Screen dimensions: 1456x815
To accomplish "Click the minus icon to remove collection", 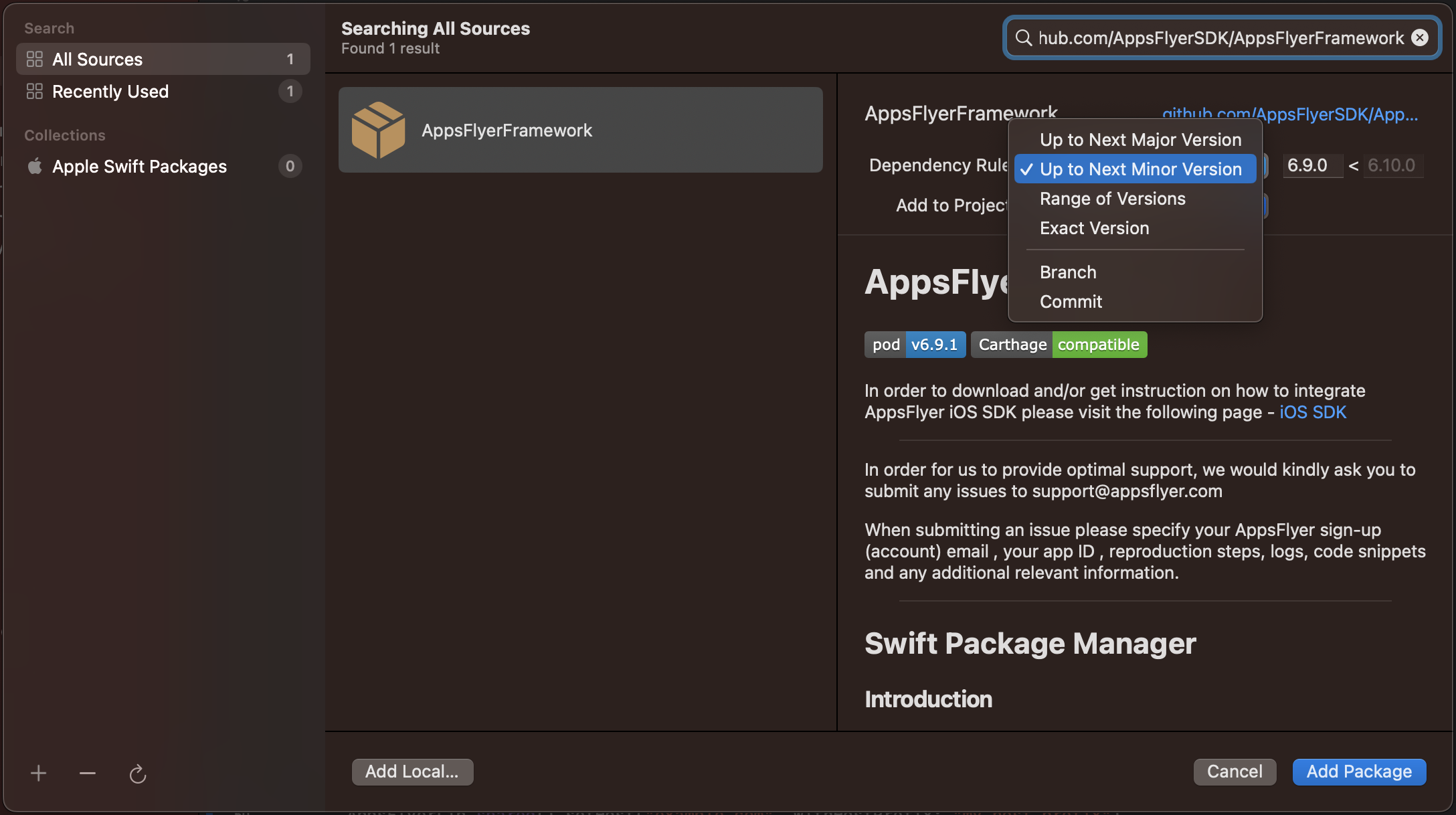I will tap(88, 774).
